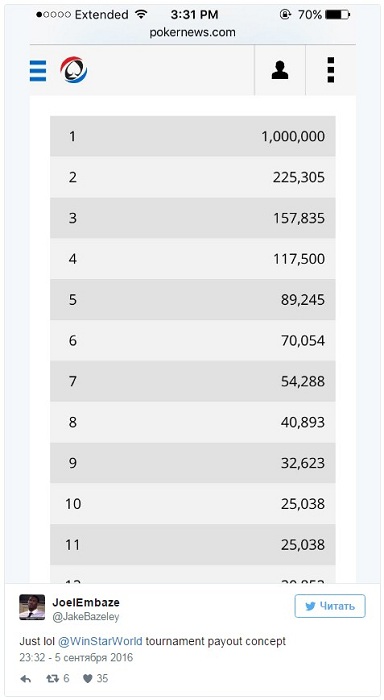Open the @JakeBazeley handle
Viewport: 384px width, 700px height.
coord(86,617)
